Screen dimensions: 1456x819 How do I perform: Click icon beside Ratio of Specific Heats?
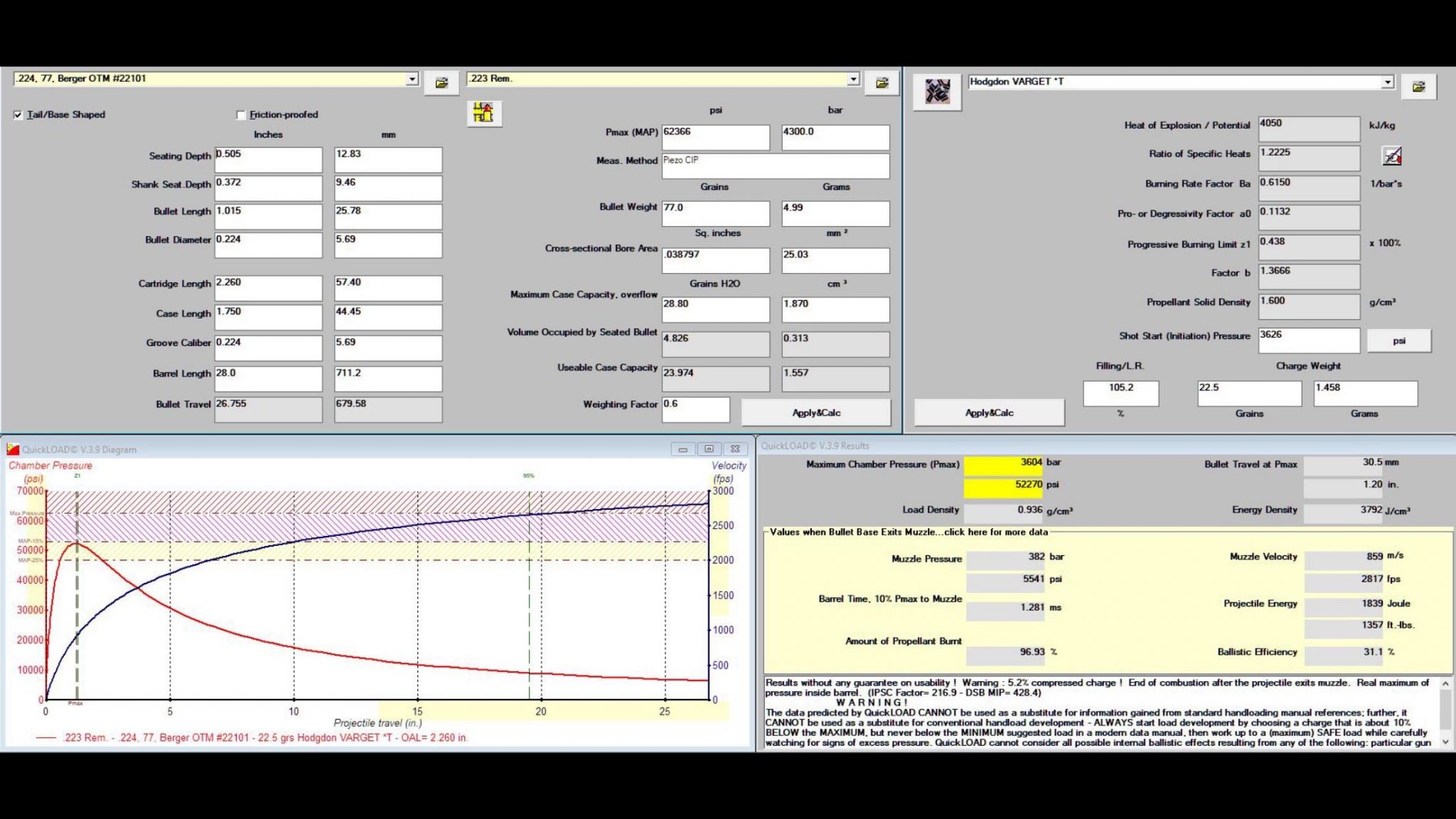[1392, 155]
